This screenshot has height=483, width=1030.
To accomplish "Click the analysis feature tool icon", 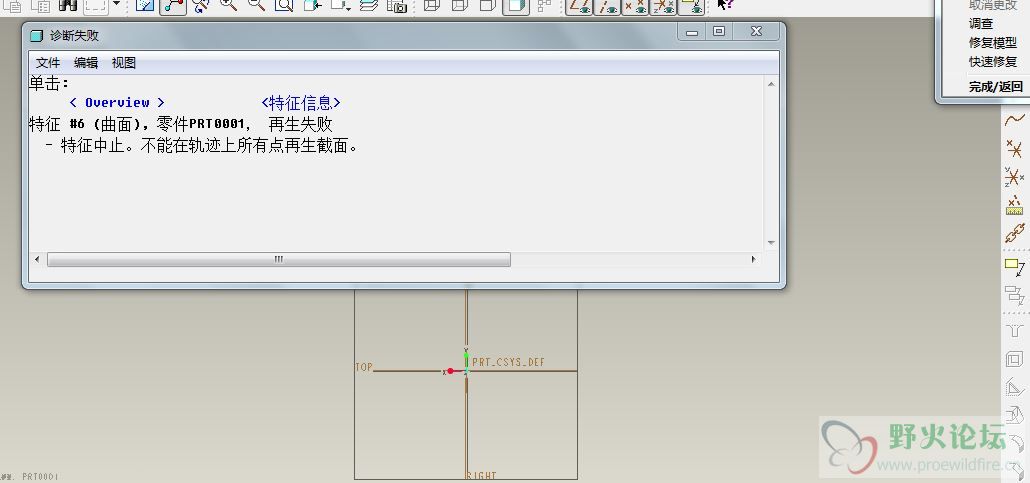I will [1014, 206].
